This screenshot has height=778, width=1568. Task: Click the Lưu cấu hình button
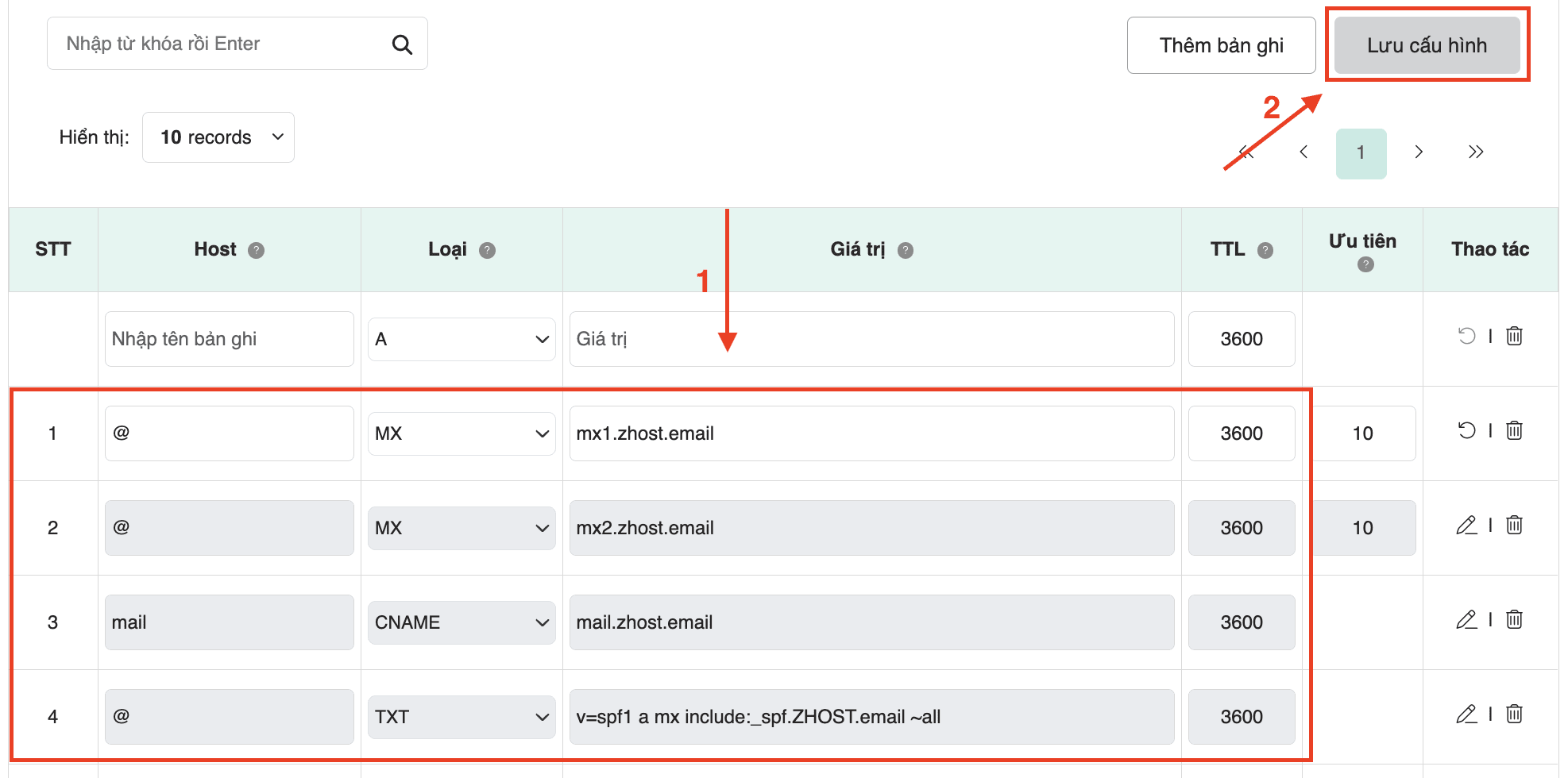[x=1427, y=45]
